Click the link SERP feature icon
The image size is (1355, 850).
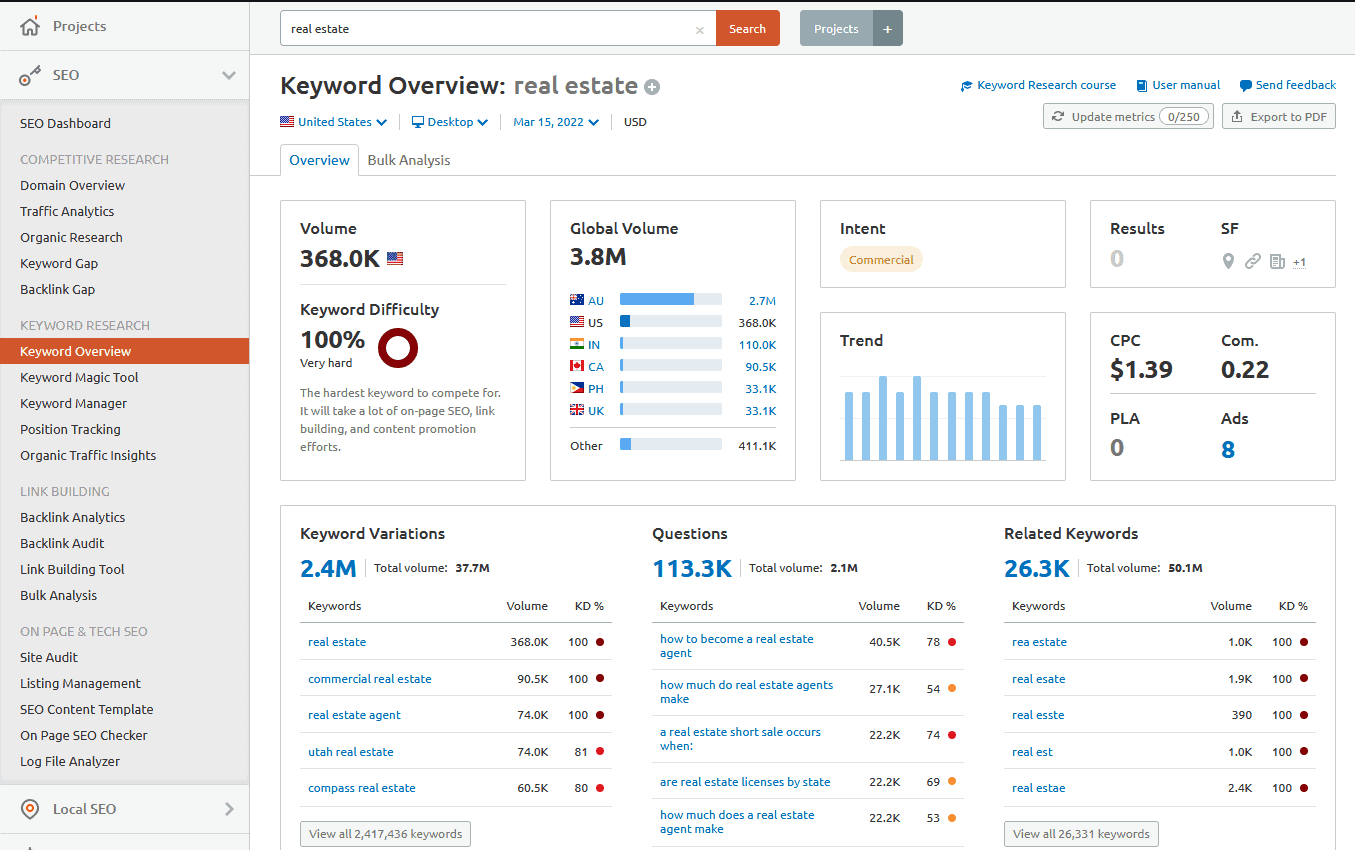pyautogui.click(x=1252, y=261)
